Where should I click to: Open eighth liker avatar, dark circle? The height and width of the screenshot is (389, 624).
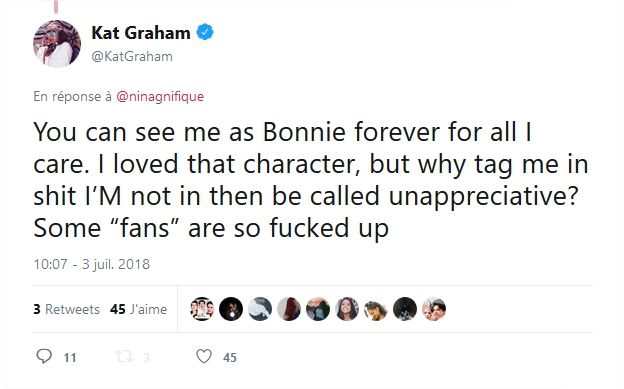coord(405,309)
